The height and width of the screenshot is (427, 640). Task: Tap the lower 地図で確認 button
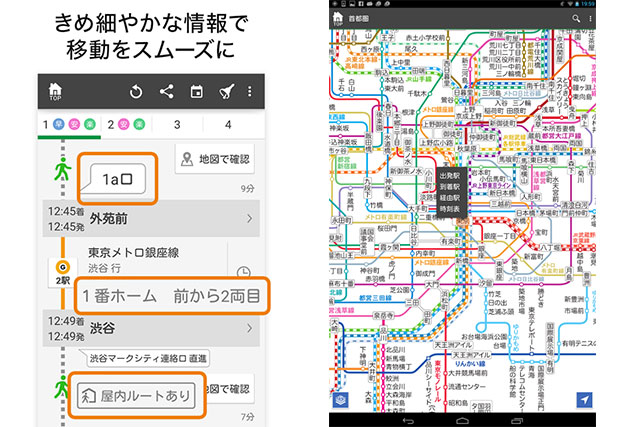pos(229,389)
